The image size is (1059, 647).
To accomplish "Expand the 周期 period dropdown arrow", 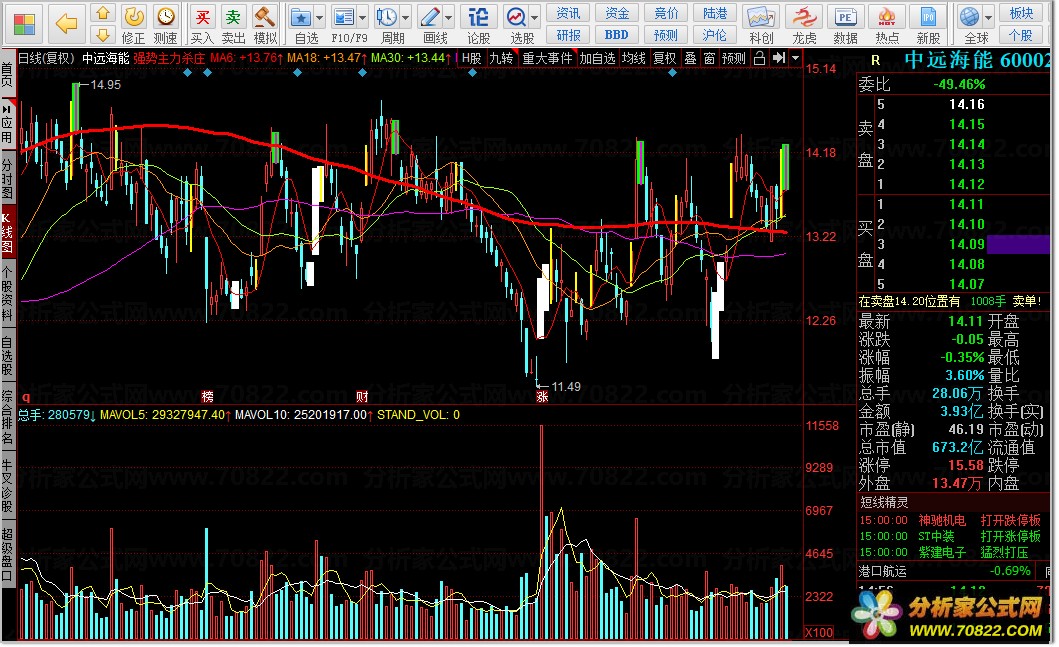I will click(406, 18).
